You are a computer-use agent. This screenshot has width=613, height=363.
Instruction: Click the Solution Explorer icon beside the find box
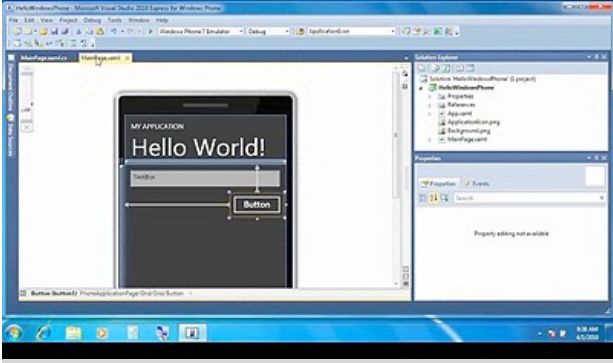406,31
